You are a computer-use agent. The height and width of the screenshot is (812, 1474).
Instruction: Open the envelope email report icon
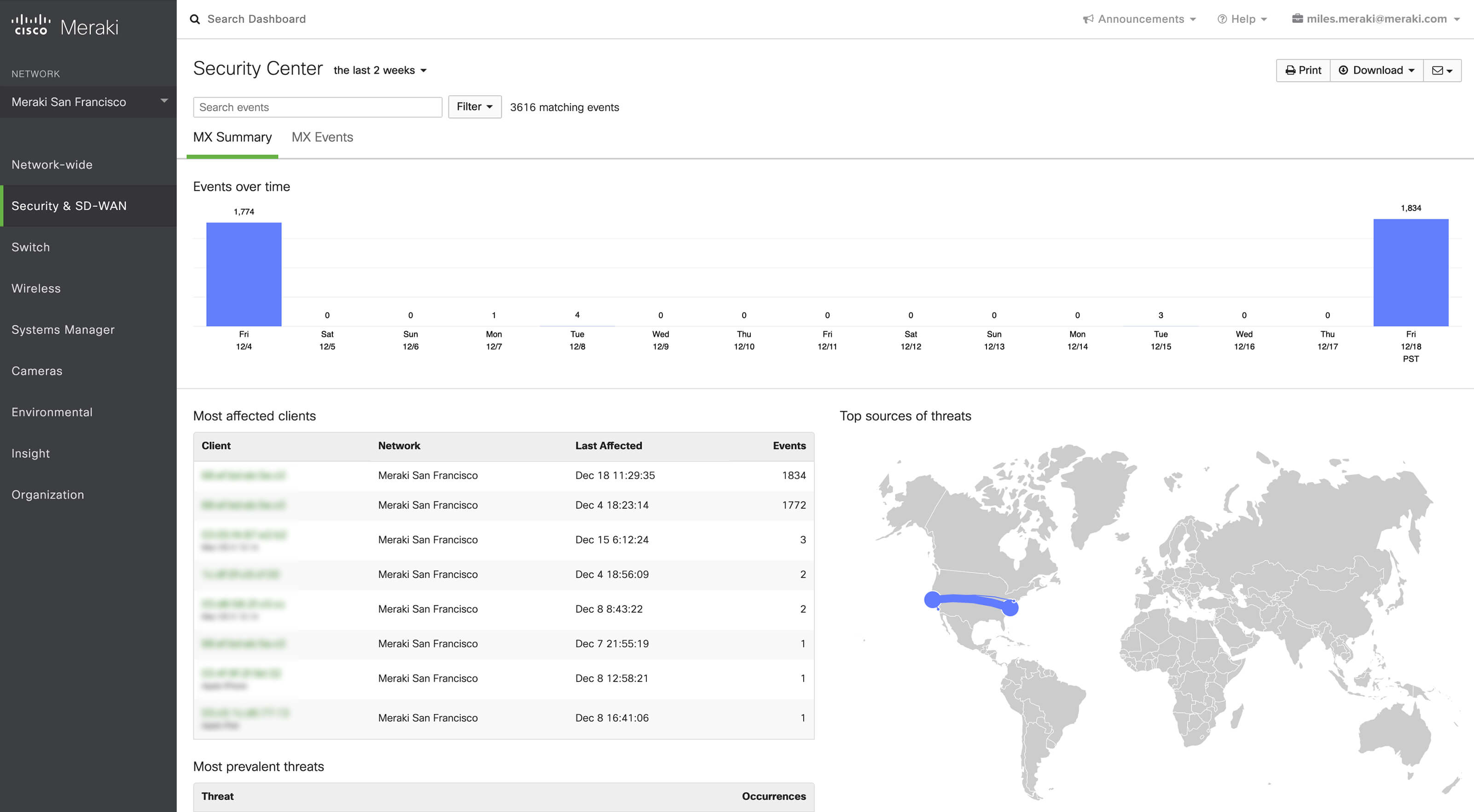point(1437,70)
